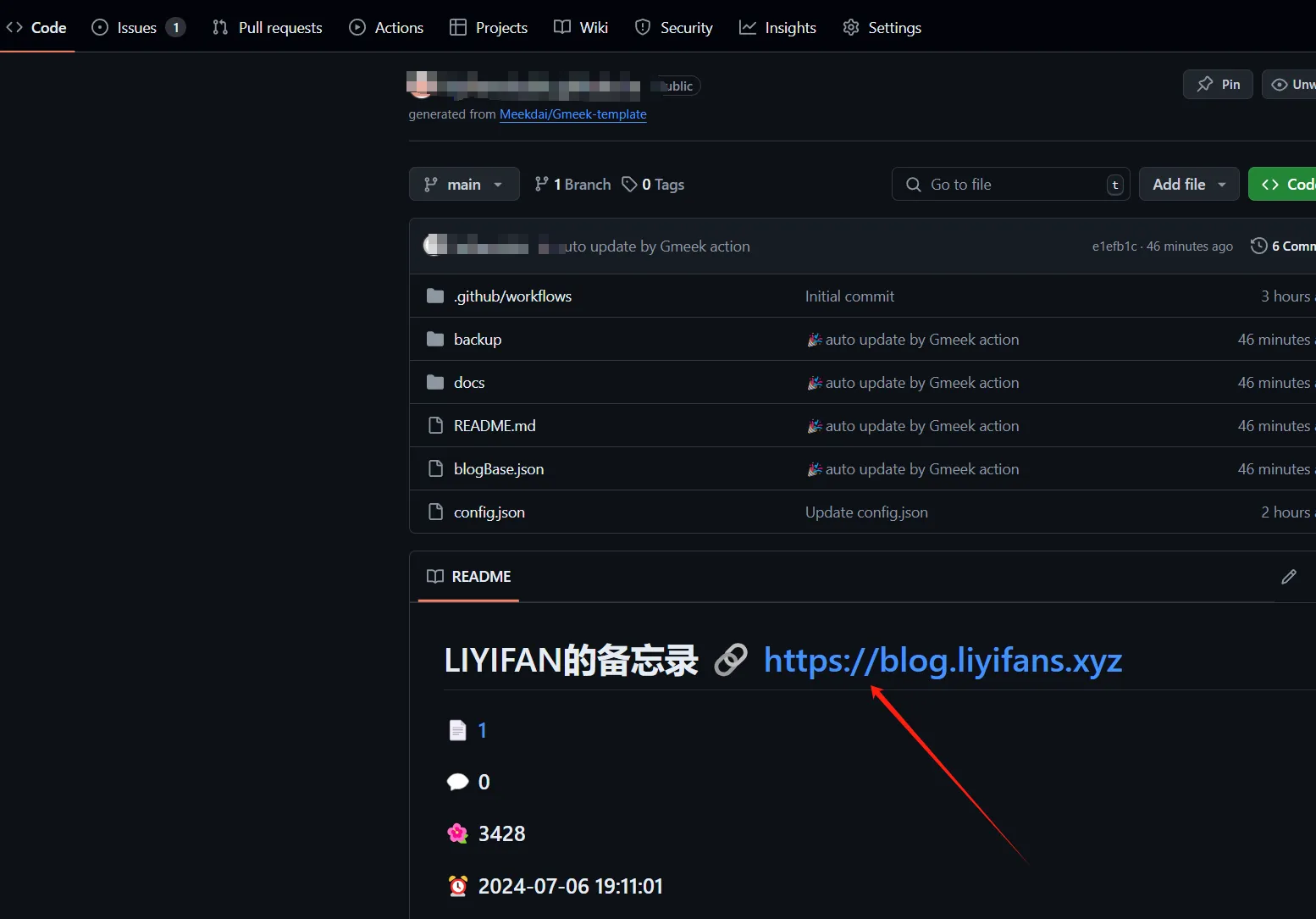The width and height of the screenshot is (1316, 919).
Task: Click the branch count icon
Action: click(541, 185)
